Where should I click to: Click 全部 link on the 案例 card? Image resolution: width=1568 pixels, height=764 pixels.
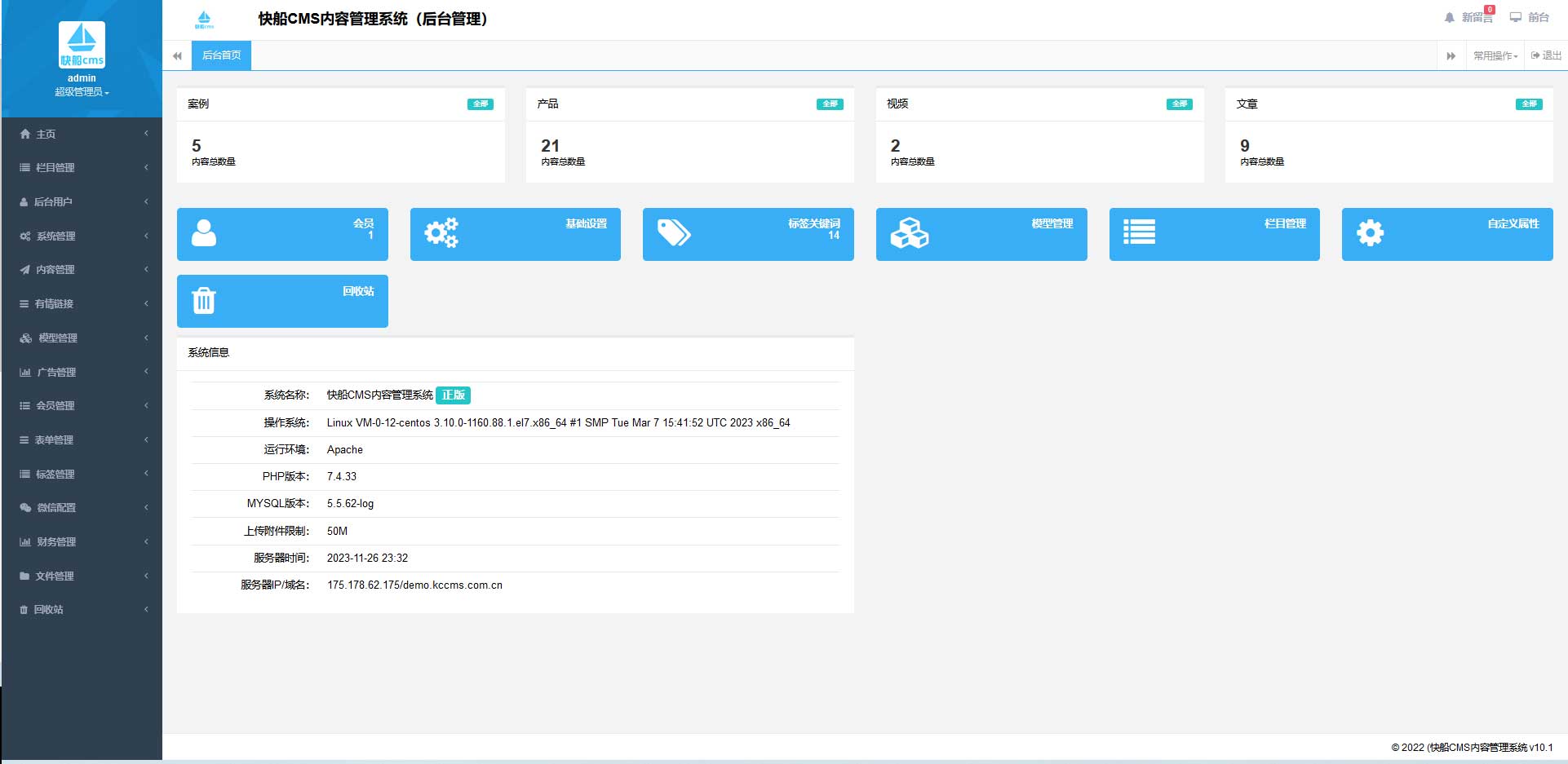(x=480, y=104)
